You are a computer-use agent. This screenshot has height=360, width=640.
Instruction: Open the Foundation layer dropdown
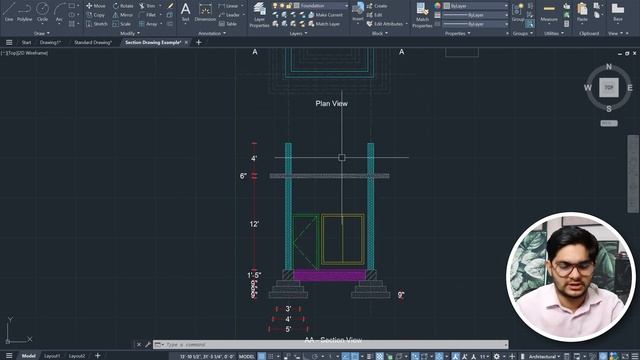[347, 6]
